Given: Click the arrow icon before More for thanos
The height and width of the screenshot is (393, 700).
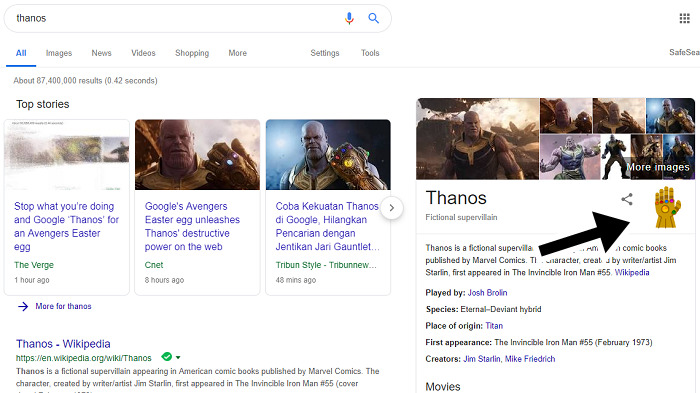Looking at the screenshot, I should coord(23,306).
